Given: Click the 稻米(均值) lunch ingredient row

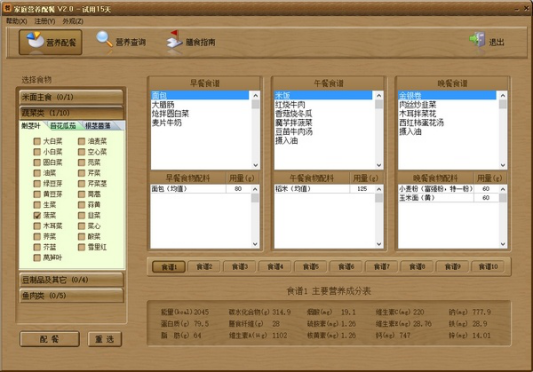Looking at the screenshot, I should click(x=325, y=189).
